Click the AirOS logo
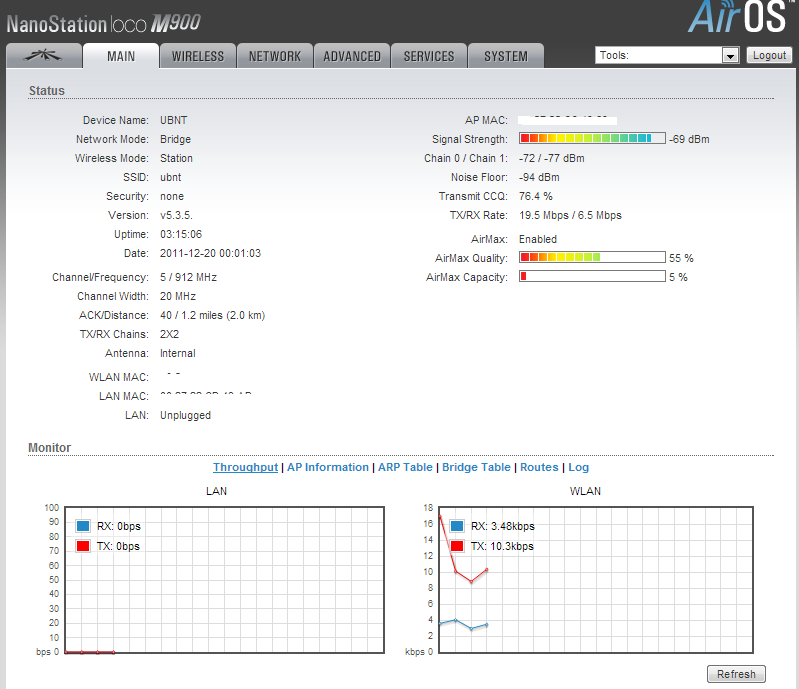Screen dimensions: 799x689 tap(739, 16)
